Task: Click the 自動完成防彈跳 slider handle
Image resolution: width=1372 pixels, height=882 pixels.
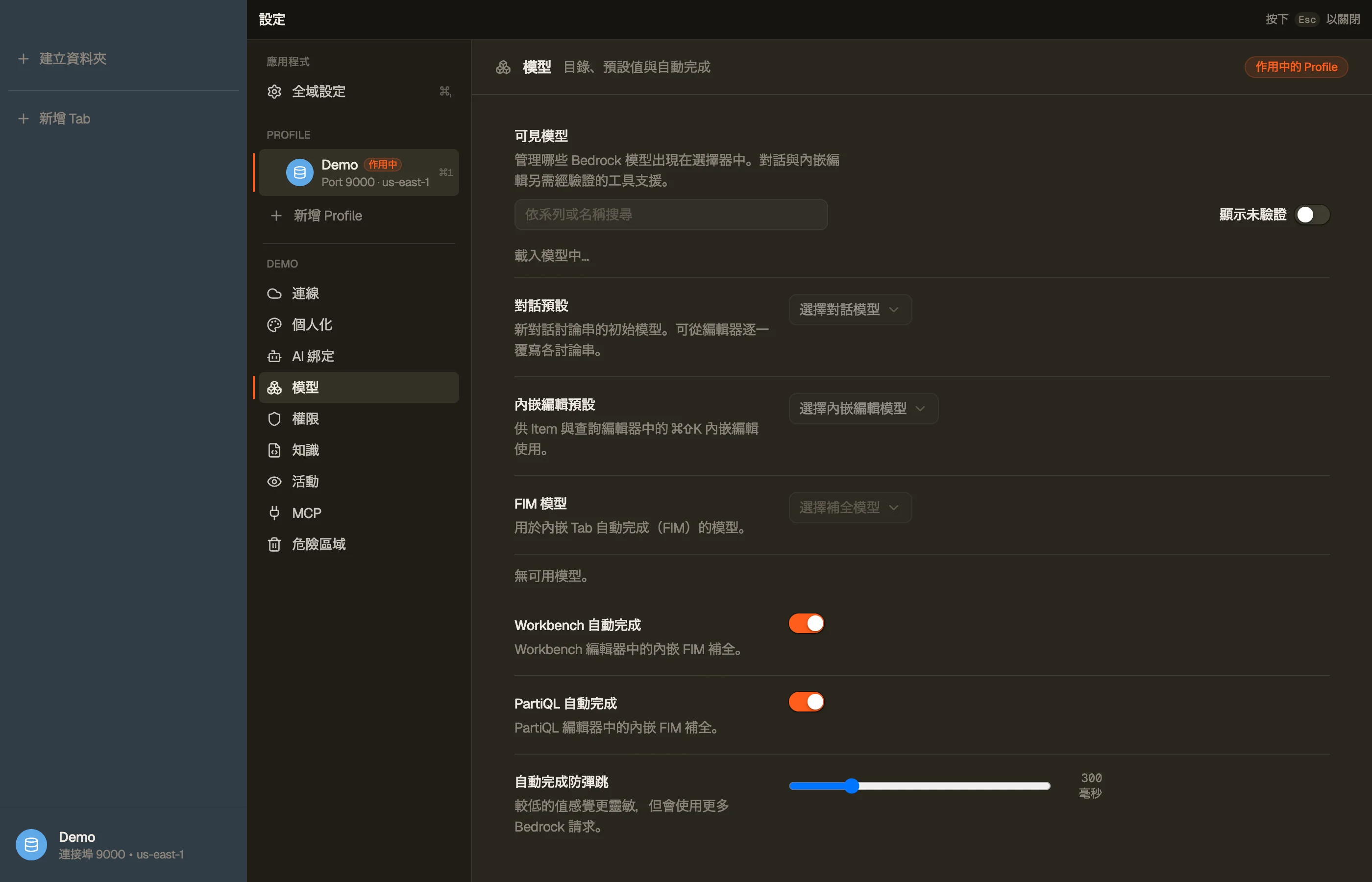Action: coord(852,786)
